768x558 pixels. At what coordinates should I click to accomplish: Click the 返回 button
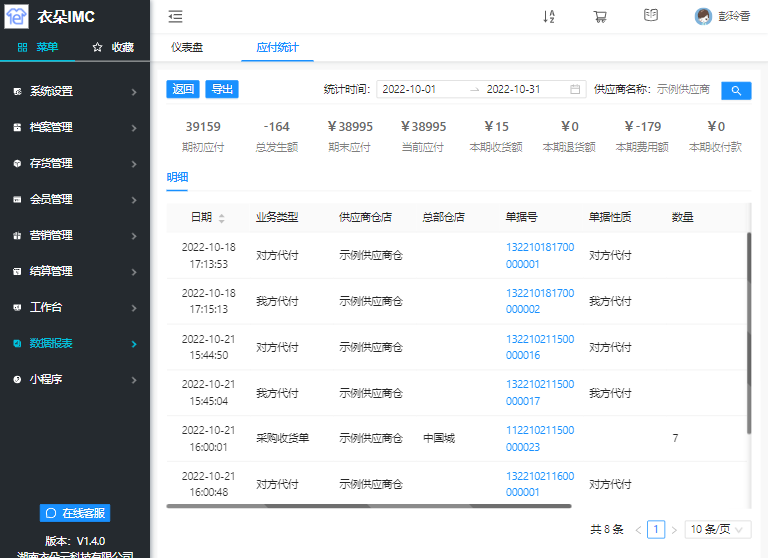(183, 89)
